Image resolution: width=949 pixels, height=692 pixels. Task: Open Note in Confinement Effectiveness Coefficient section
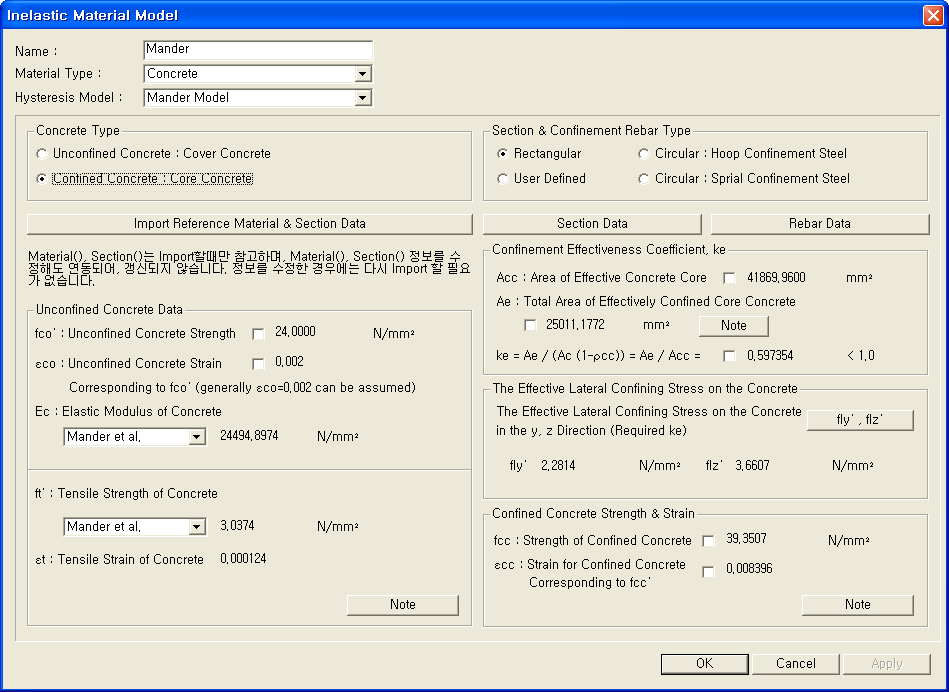[x=733, y=326]
